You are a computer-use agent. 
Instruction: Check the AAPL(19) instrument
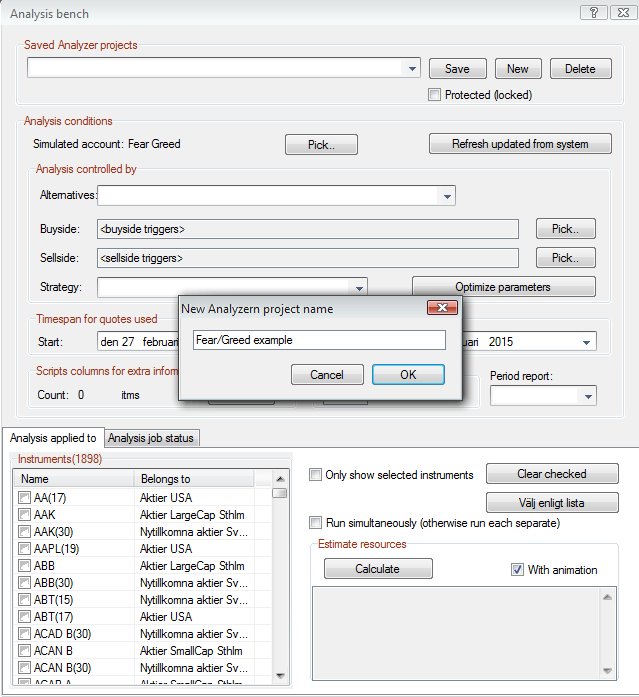pos(24,549)
